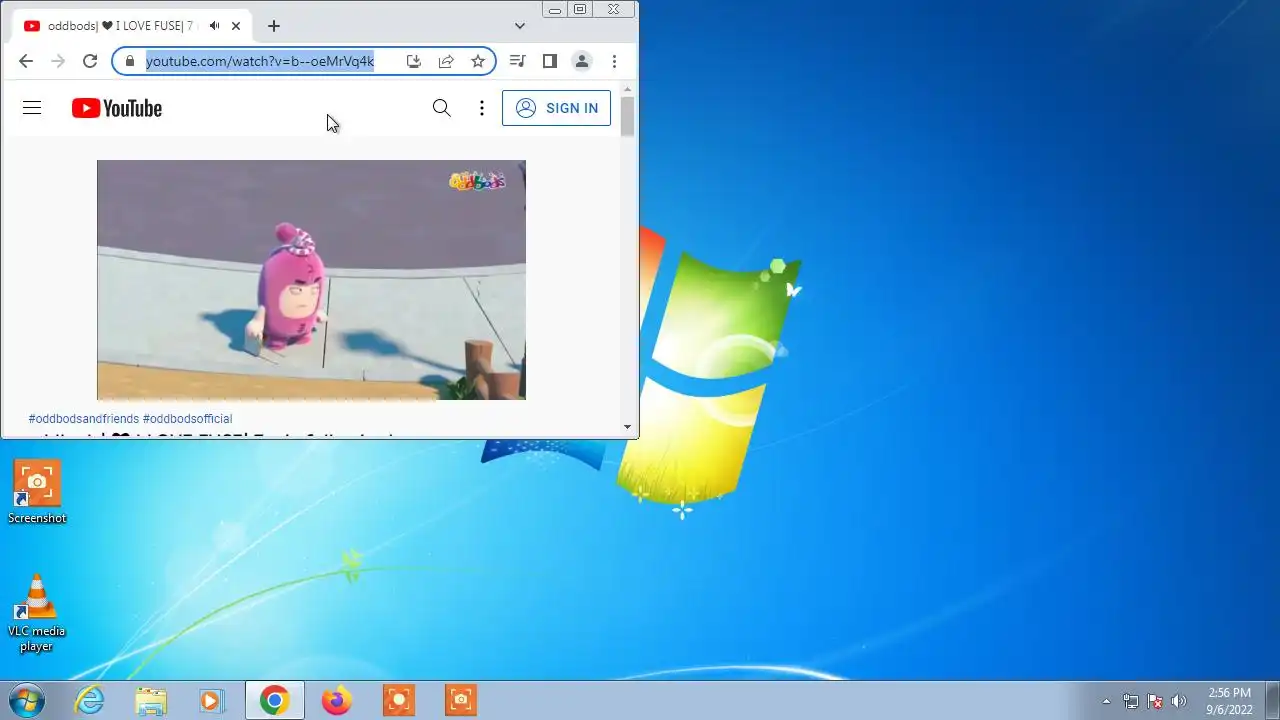
Task: Click the scrollbar down arrow
Action: [627, 427]
